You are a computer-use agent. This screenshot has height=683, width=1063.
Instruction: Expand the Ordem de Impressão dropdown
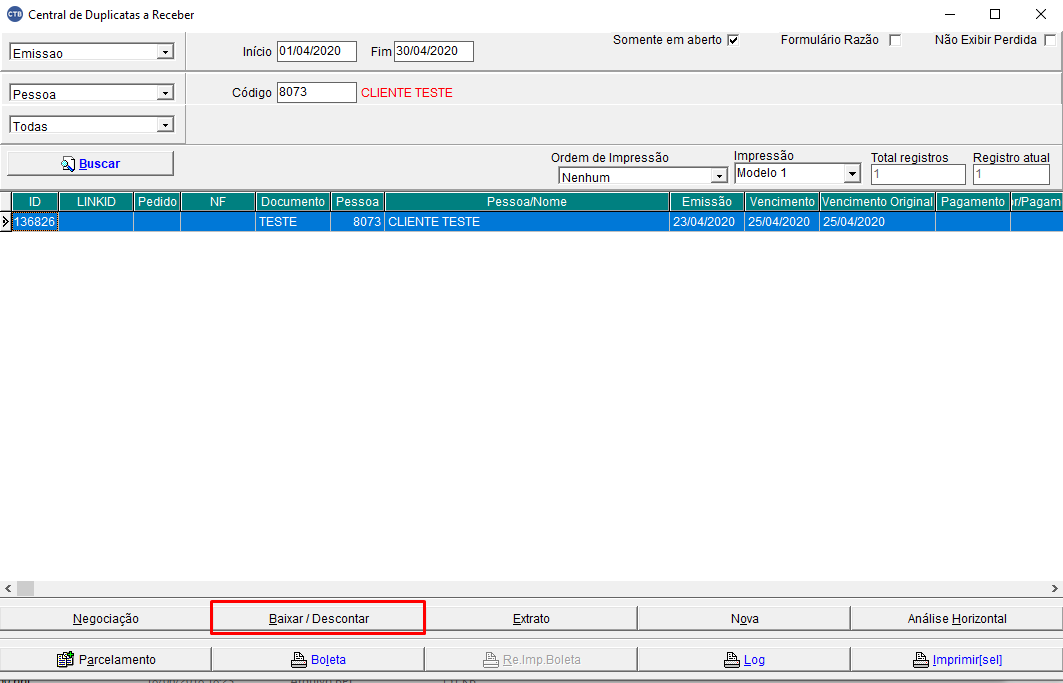click(x=718, y=176)
